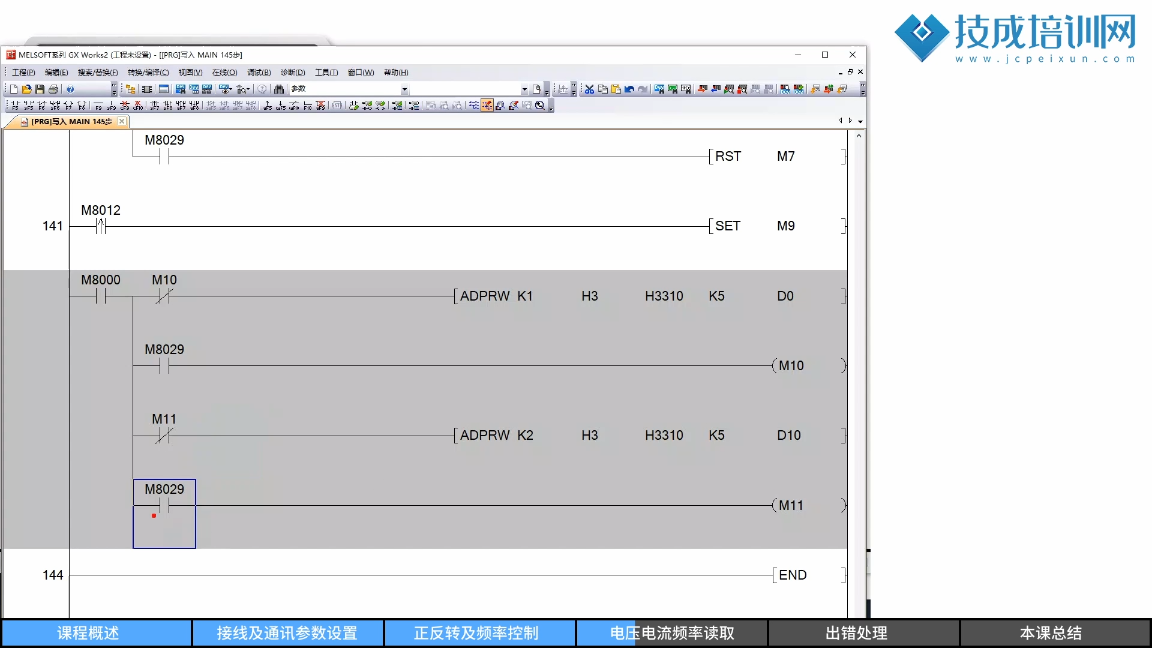Open the 在线(O) menu
The height and width of the screenshot is (648, 1152).
[x=224, y=73]
